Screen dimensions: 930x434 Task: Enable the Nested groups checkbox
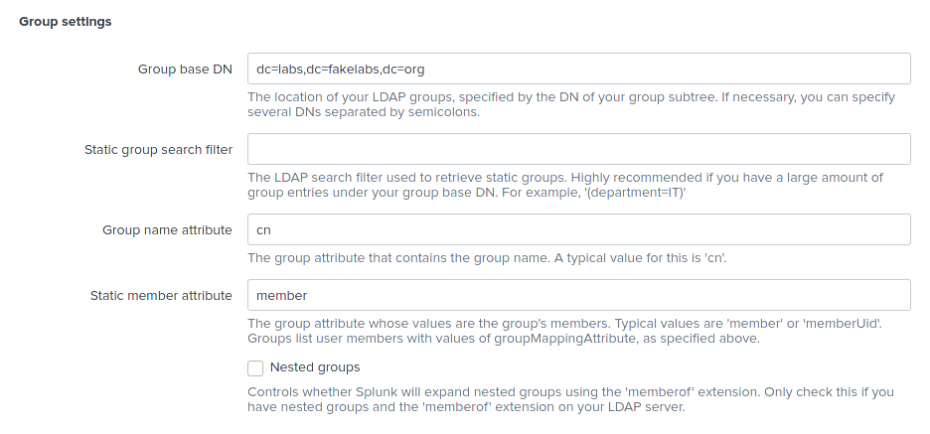(x=255, y=368)
